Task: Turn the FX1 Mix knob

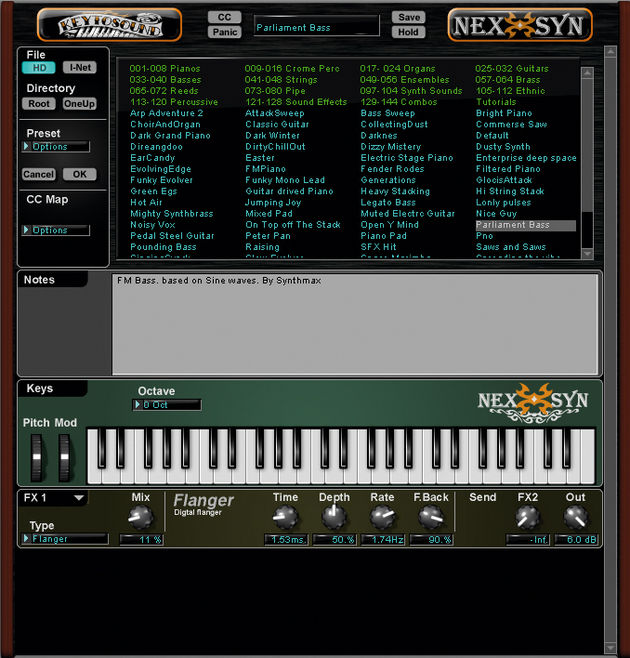Action: (x=140, y=517)
